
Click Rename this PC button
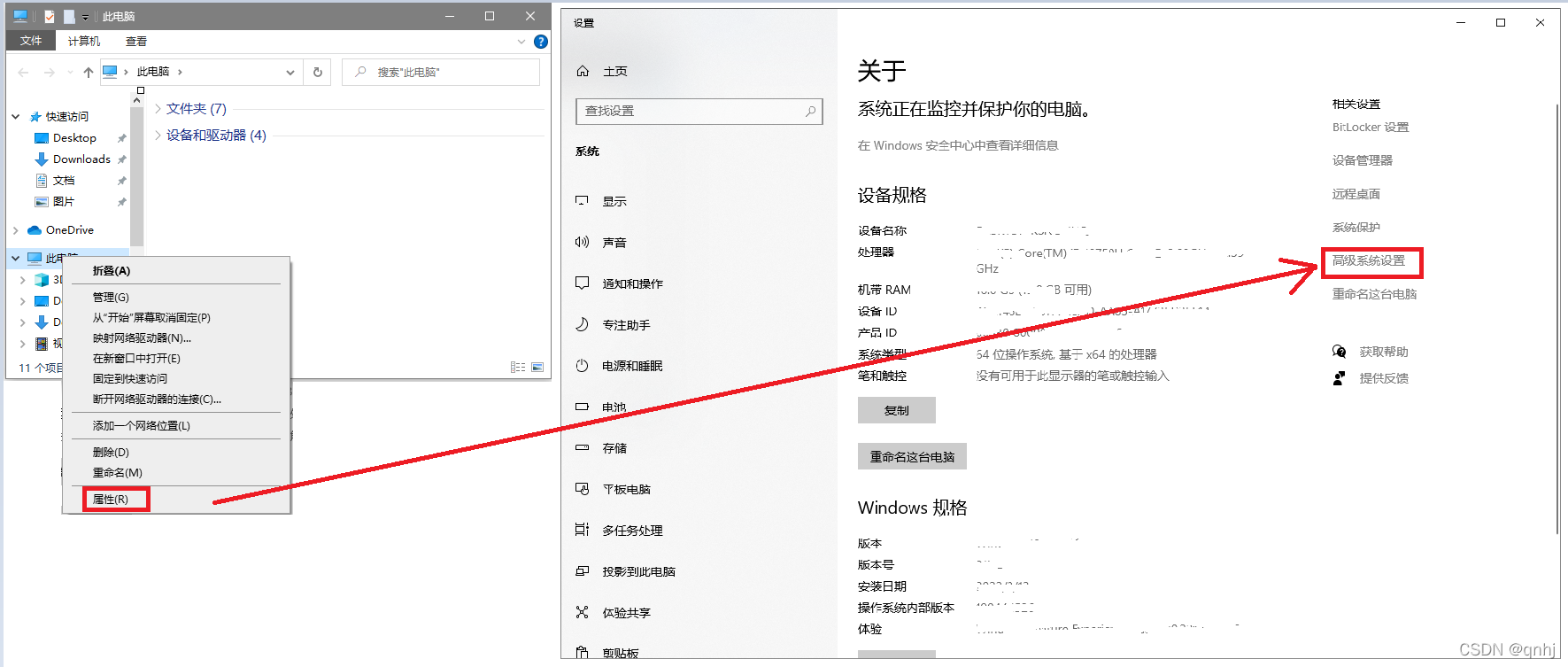912,456
